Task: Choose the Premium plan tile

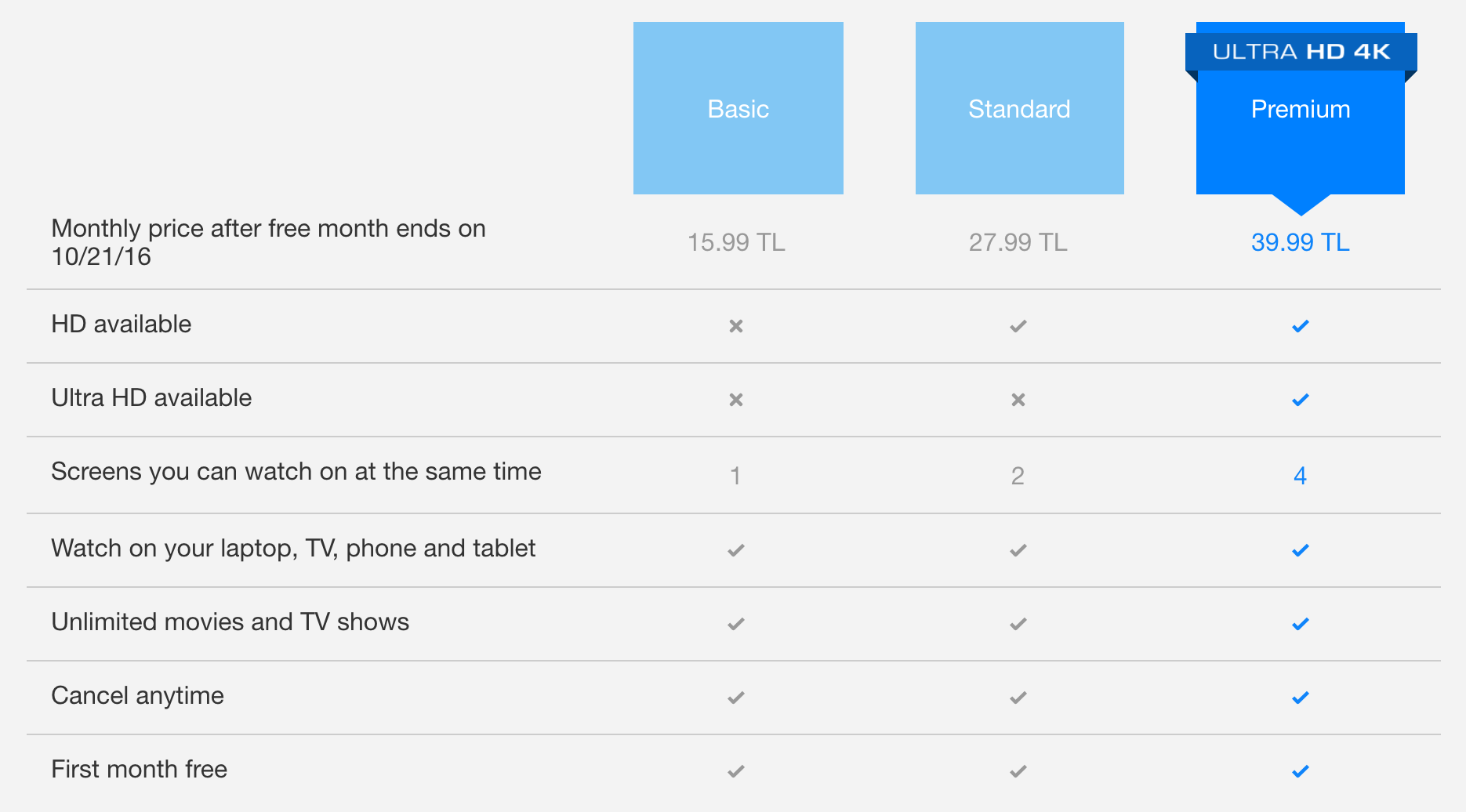Action: 1301,118
